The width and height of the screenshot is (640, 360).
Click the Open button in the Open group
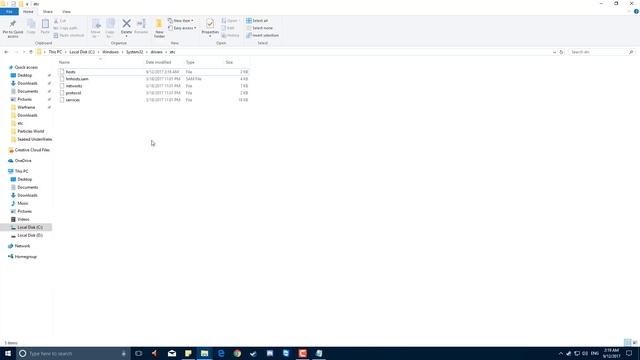click(x=231, y=21)
